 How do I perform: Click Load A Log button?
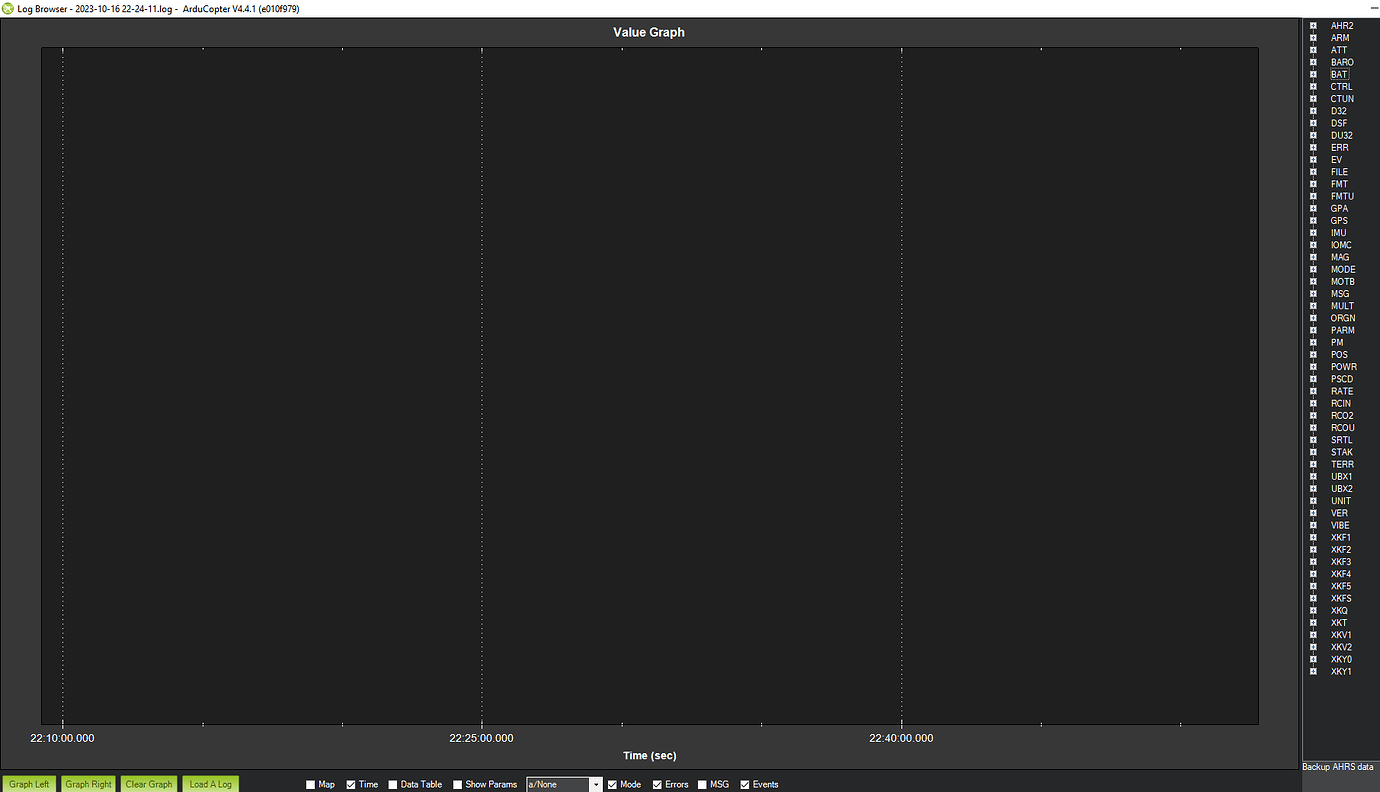click(210, 784)
